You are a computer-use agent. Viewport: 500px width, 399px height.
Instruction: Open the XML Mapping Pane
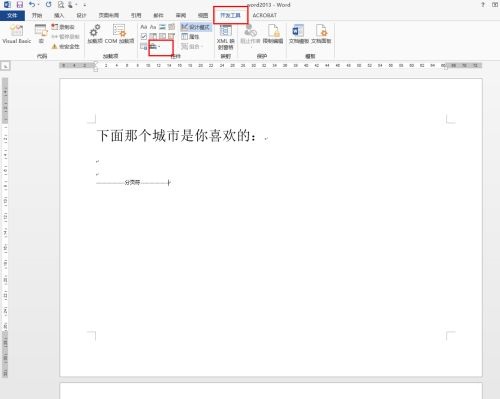pyautogui.click(x=226, y=37)
